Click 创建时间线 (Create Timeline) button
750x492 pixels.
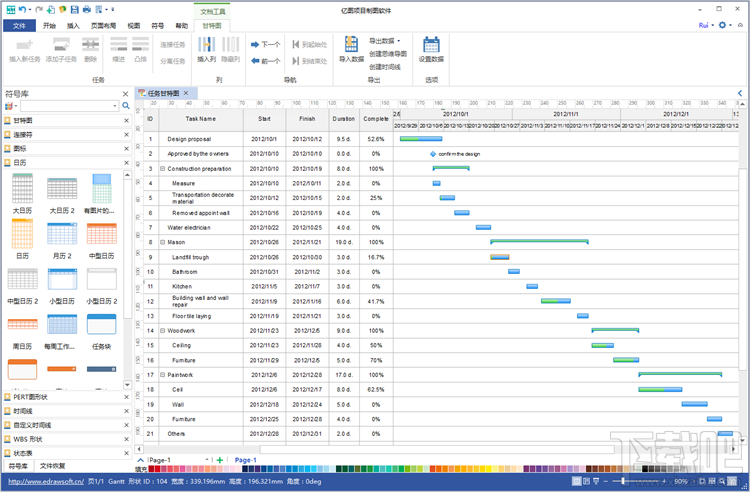(x=385, y=67)
